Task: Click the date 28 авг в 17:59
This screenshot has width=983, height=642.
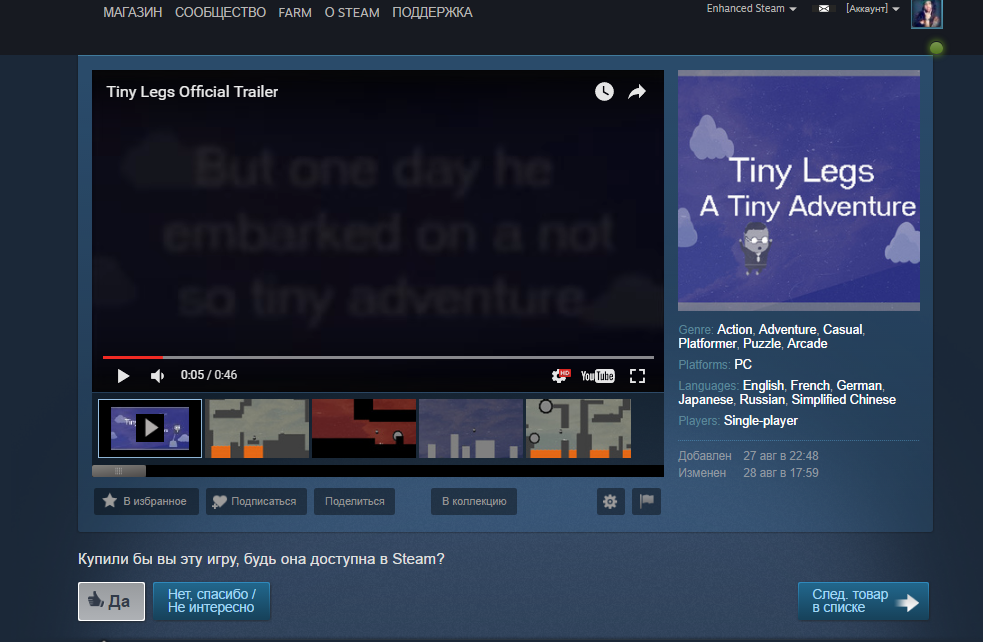Action: [781, 473]
